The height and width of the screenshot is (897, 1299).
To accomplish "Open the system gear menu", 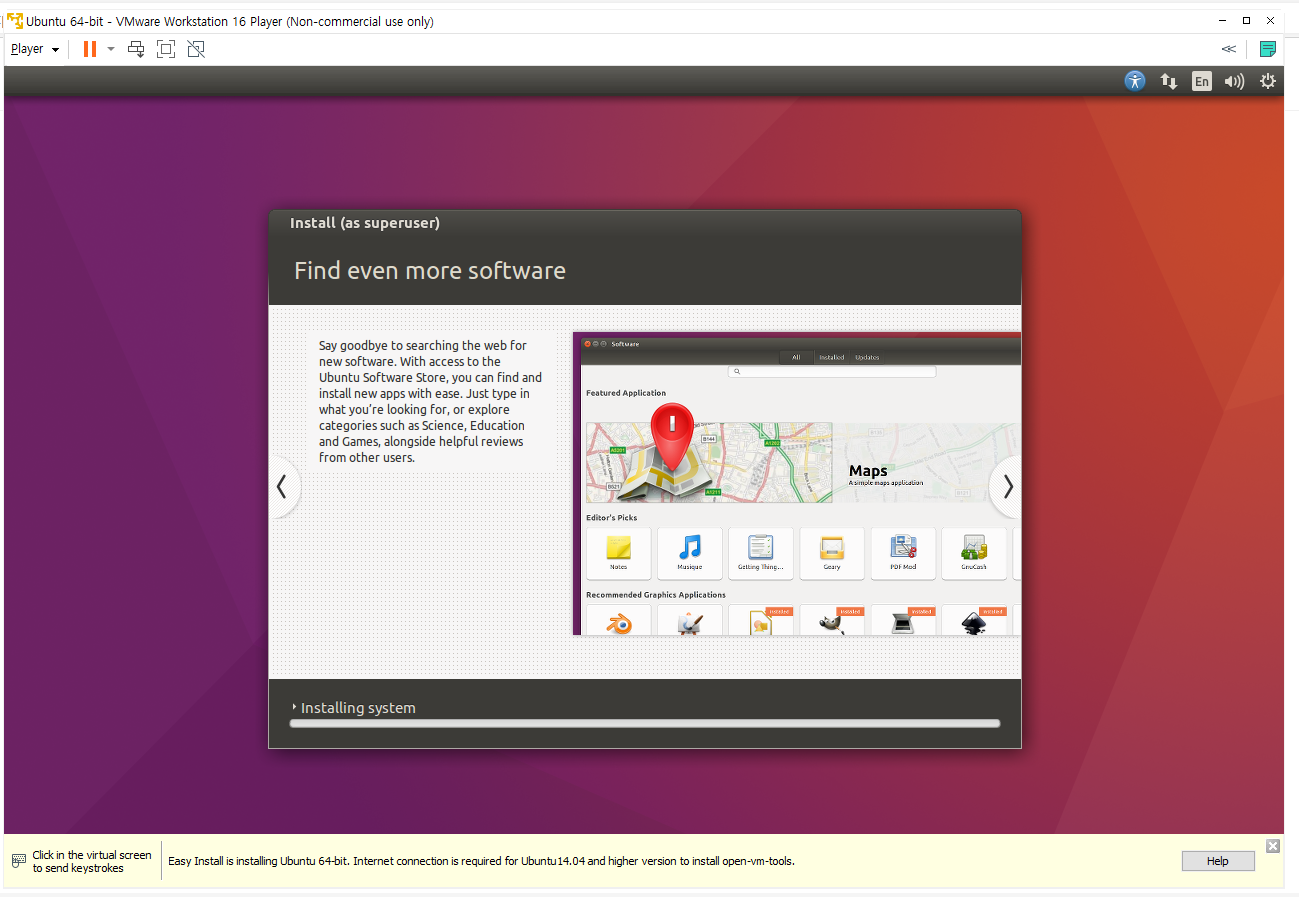I will (x=1268, y=81).
